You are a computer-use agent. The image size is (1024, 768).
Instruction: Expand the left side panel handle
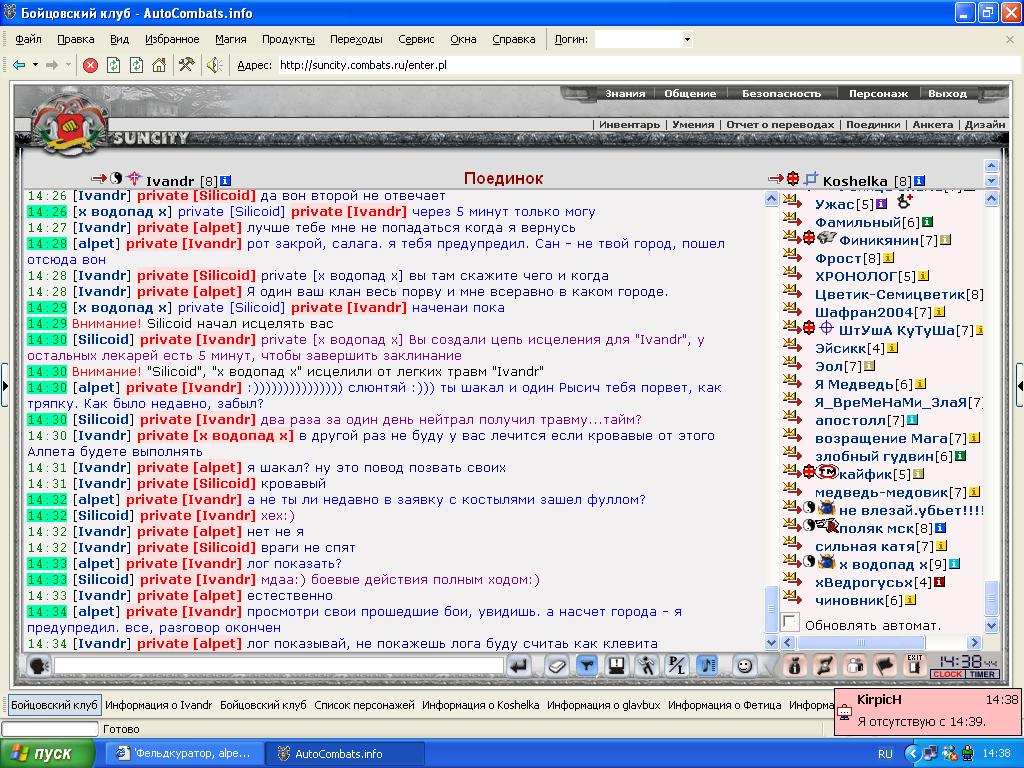(x=5, y=385)
